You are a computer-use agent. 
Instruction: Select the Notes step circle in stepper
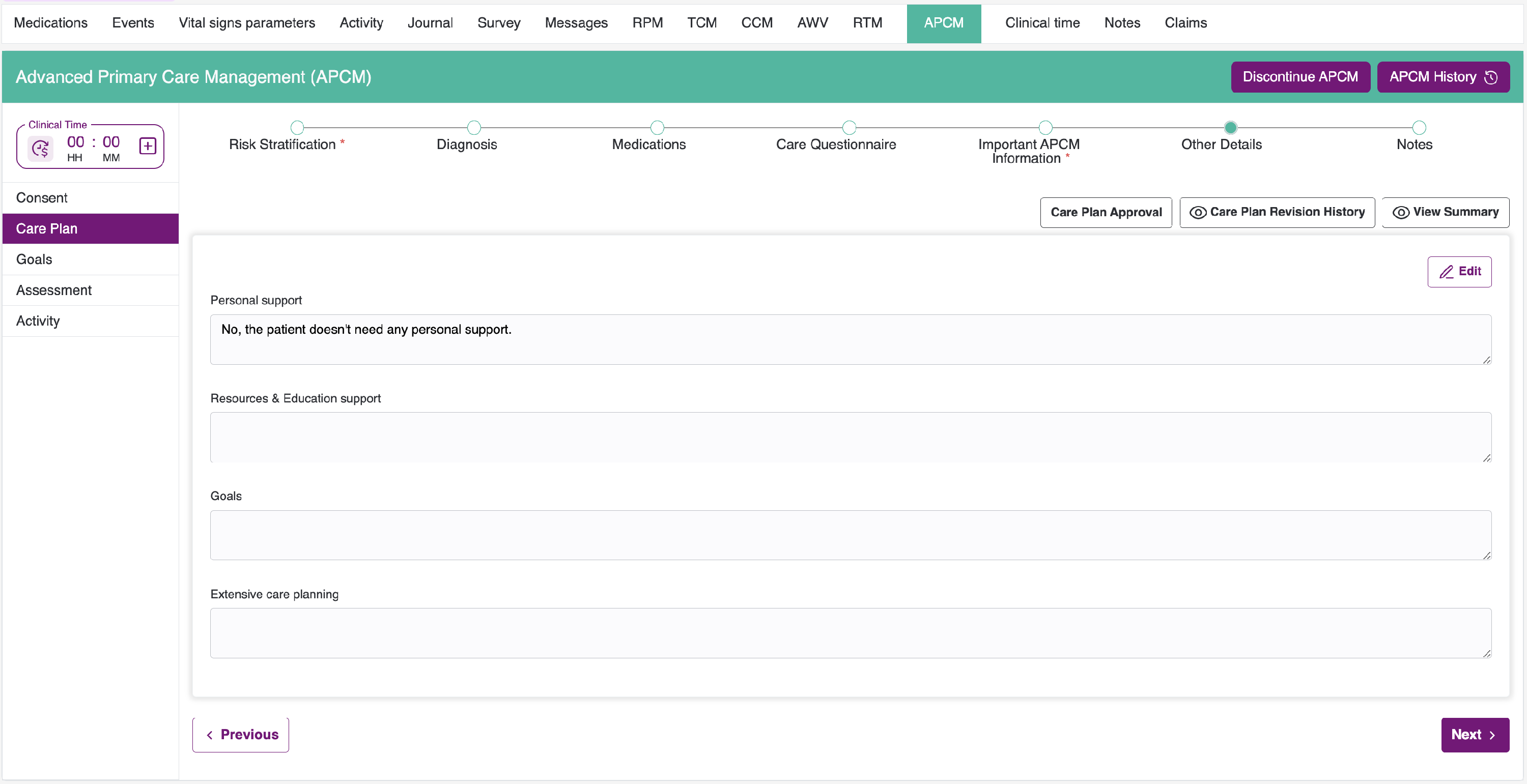pos(1419,127)
